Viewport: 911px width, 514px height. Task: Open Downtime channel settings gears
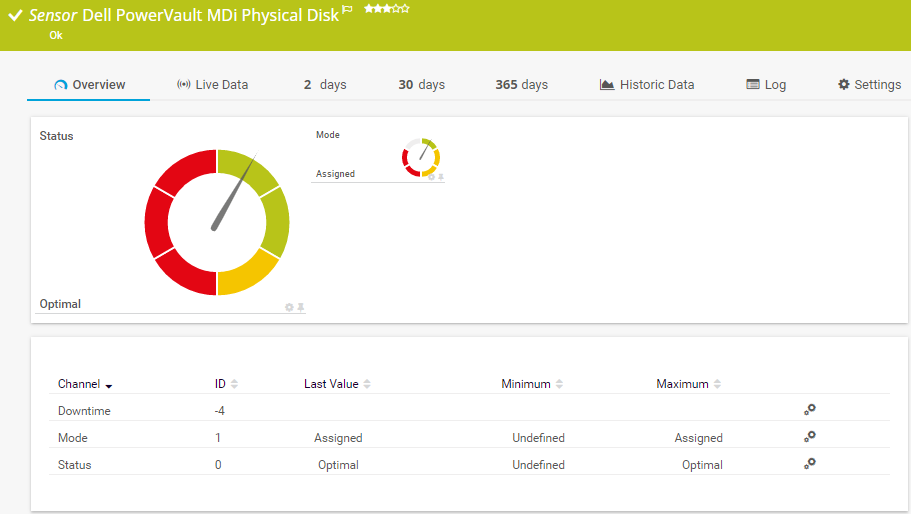point(809,410)
